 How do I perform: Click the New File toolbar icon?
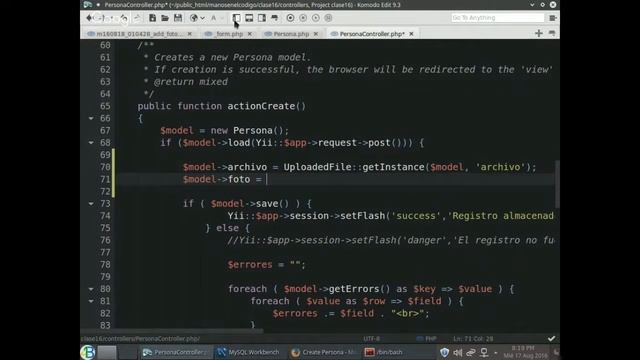click(x=152, y=18)
